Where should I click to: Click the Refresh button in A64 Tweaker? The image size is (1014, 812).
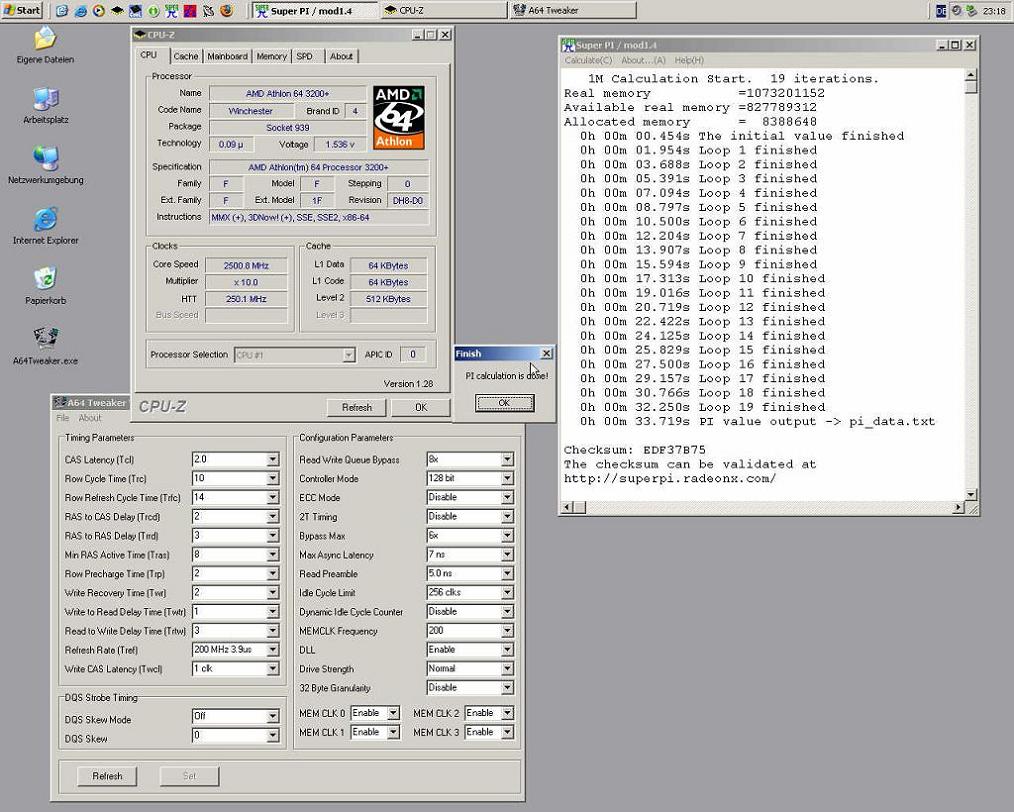coord(107,776)
